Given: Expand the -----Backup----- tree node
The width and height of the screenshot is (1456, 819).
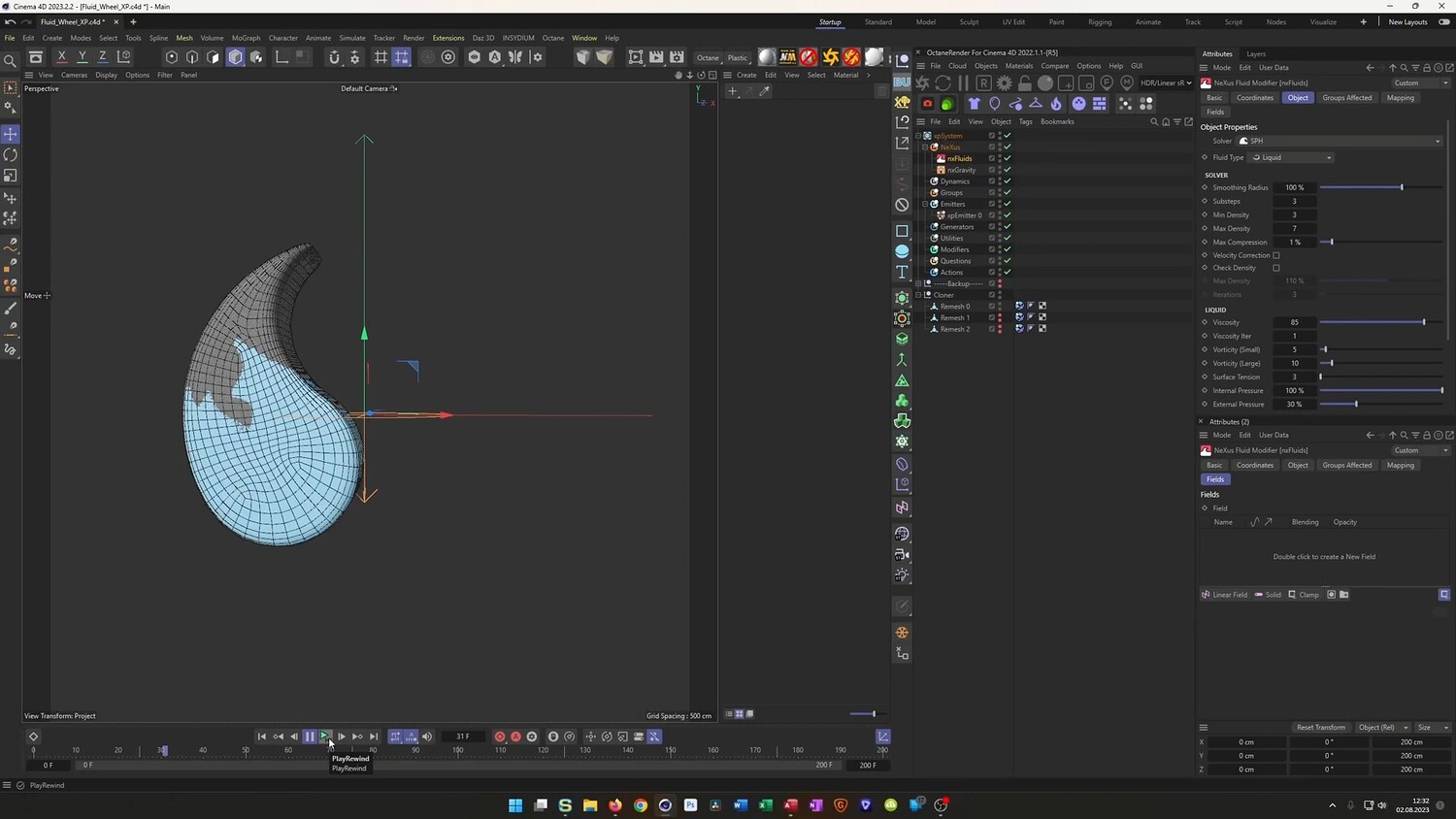Looking at the screenshot, I should [918, 283].
